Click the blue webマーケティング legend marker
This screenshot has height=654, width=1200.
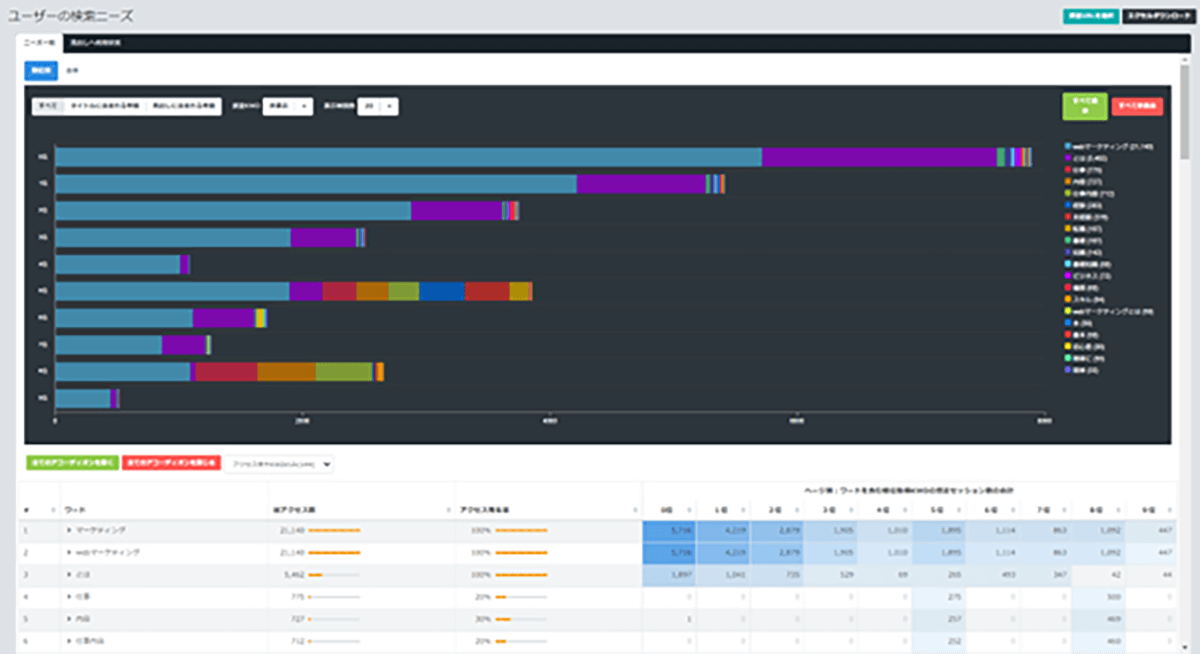(x=1068, y=146)
